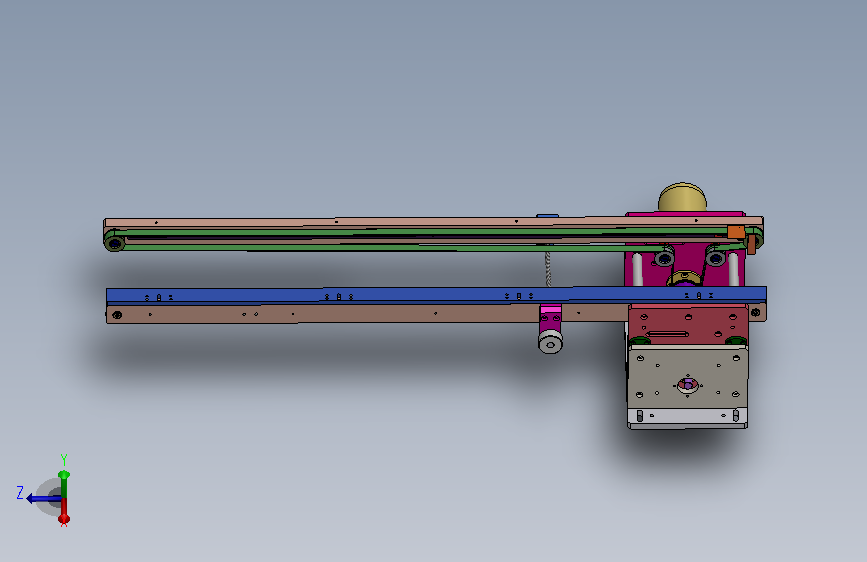This screenshot has width=867, height=562.
Task: Select the white roller under the magenta bracket
Action: 550,342
